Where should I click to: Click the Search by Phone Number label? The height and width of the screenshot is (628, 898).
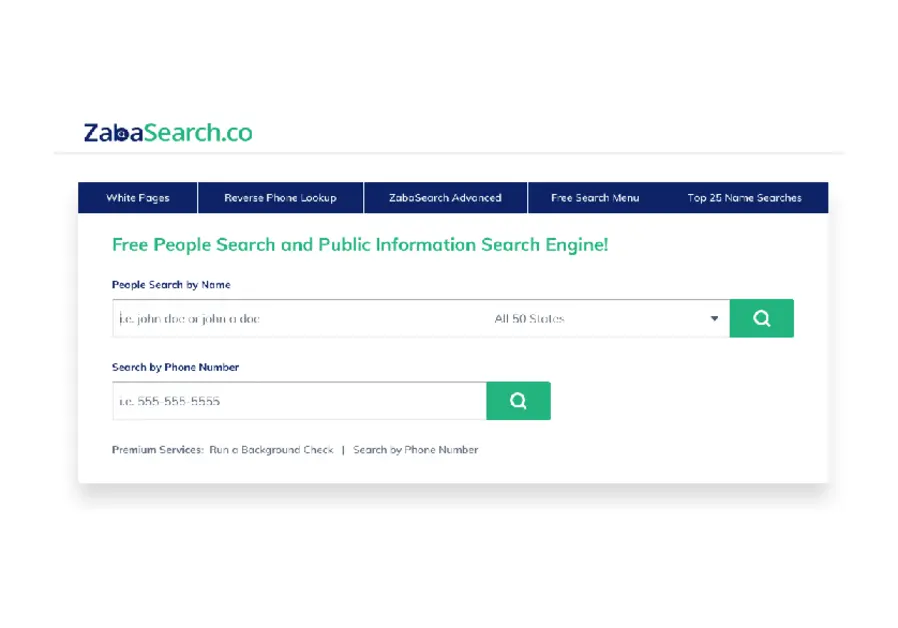(x=175, y=367)
